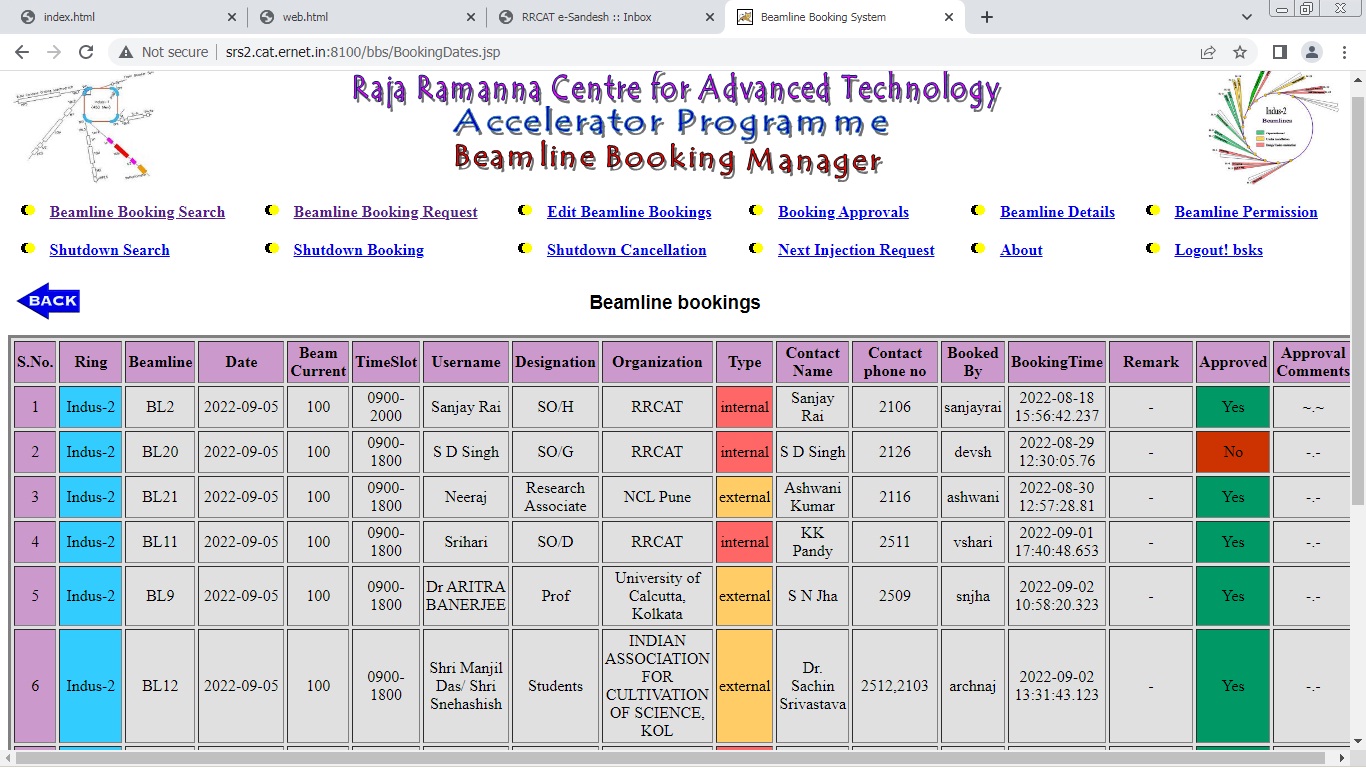Screen dimensions: 1366x768
Task: Click the green 'Yes' approved cell for BL2
Action: coord(1233,407)
